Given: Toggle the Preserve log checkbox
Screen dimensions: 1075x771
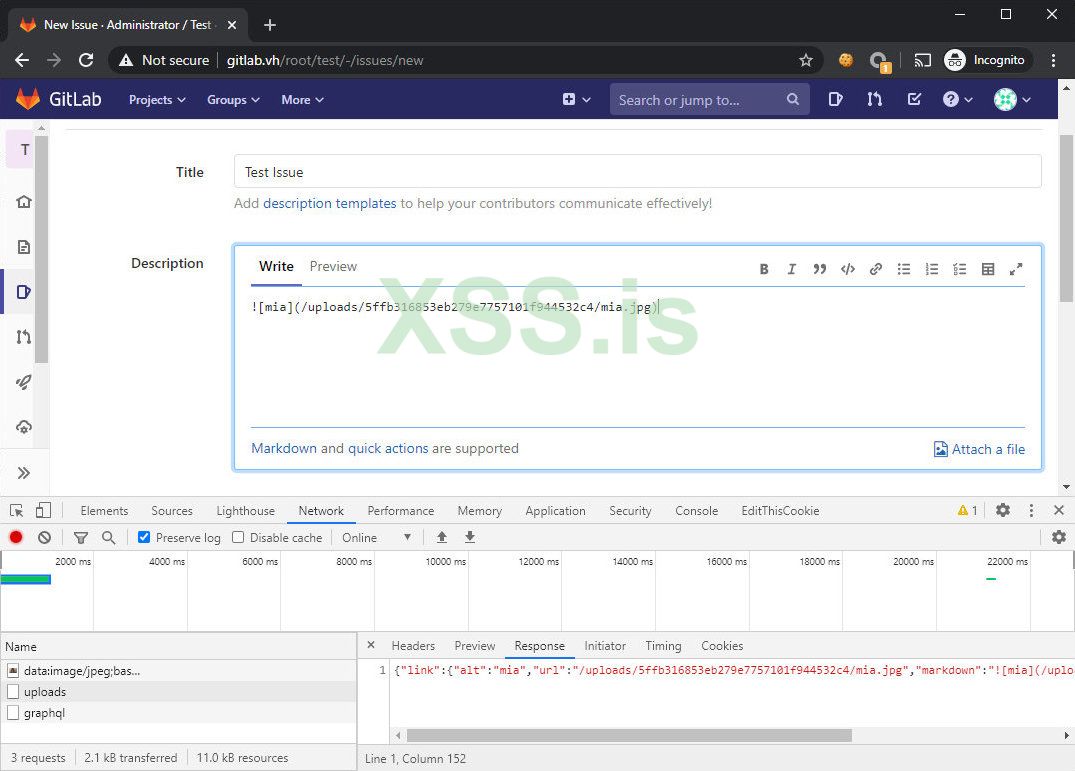Looking at the screenshot, I should [x=144, y=537].
